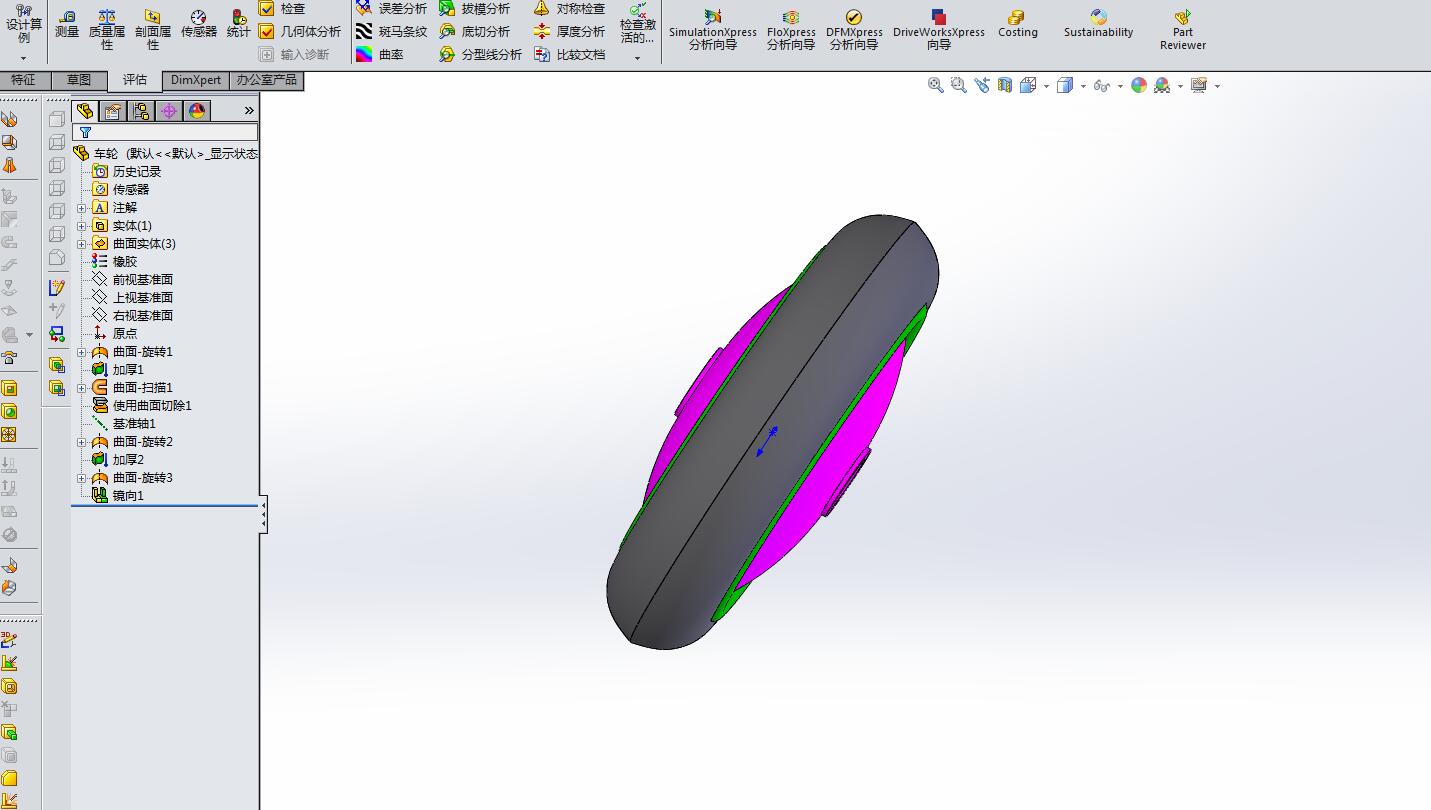This screenshot has height=810, width=1431.
Task: Select 使用曲面切除1 feature
Action: (142, 406)
